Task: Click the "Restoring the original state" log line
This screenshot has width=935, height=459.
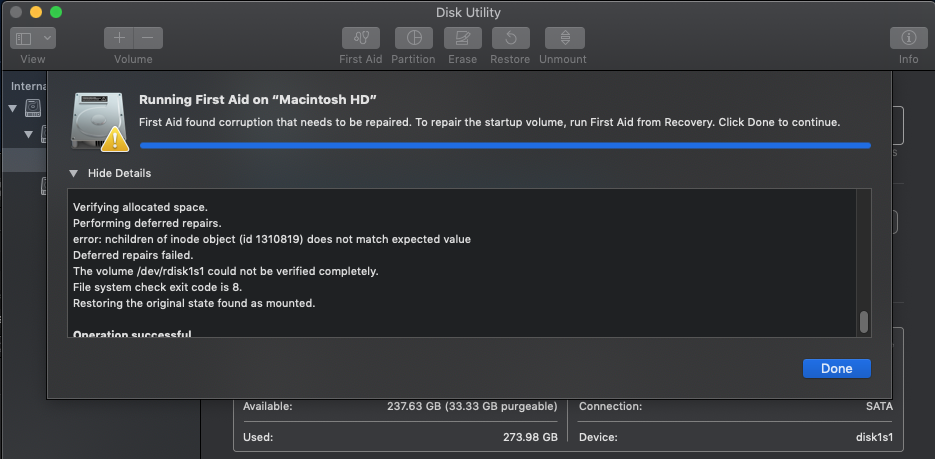Action: click(x=194, y=303)
